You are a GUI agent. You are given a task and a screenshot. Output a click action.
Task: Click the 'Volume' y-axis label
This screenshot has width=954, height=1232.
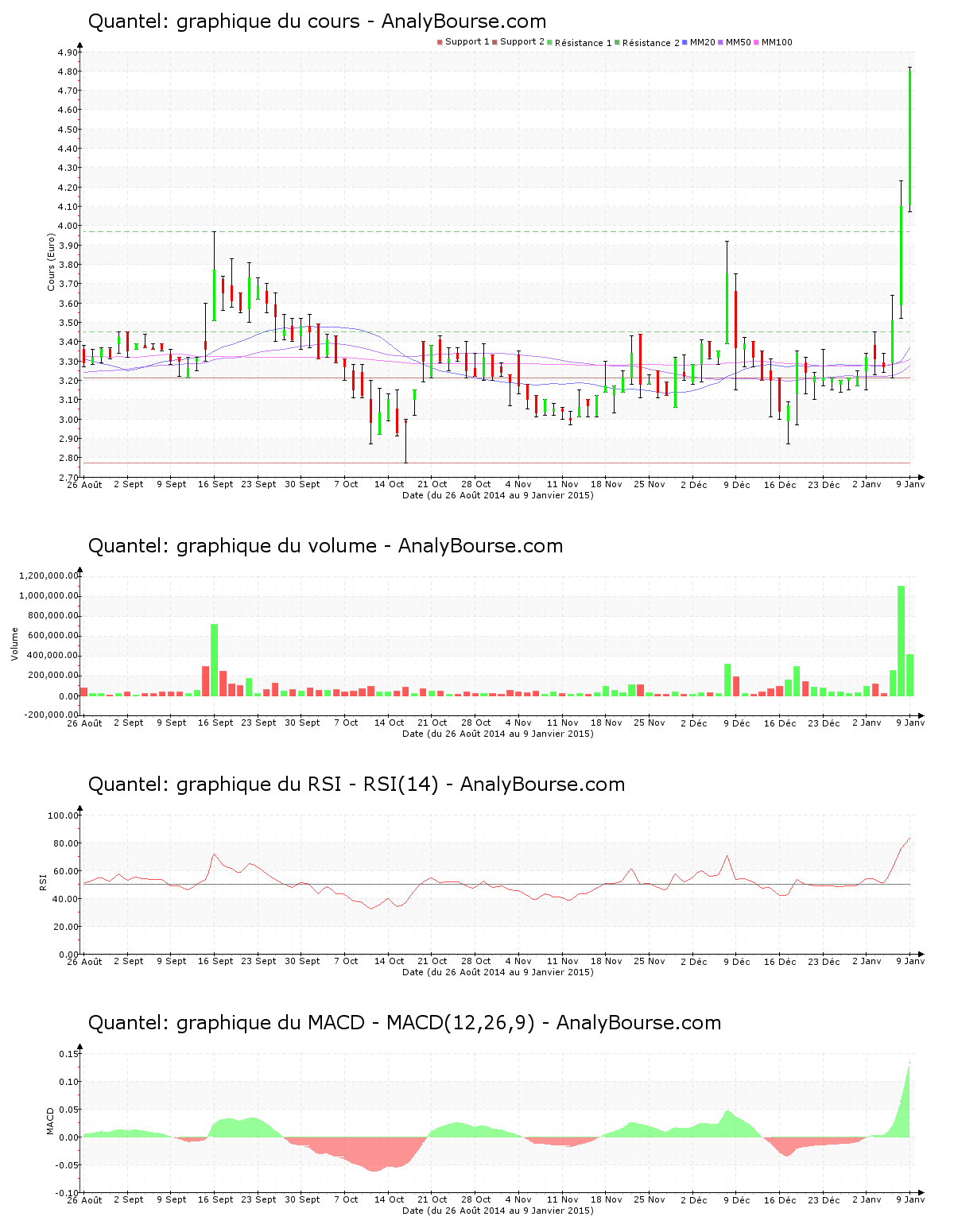coord(14,644)
